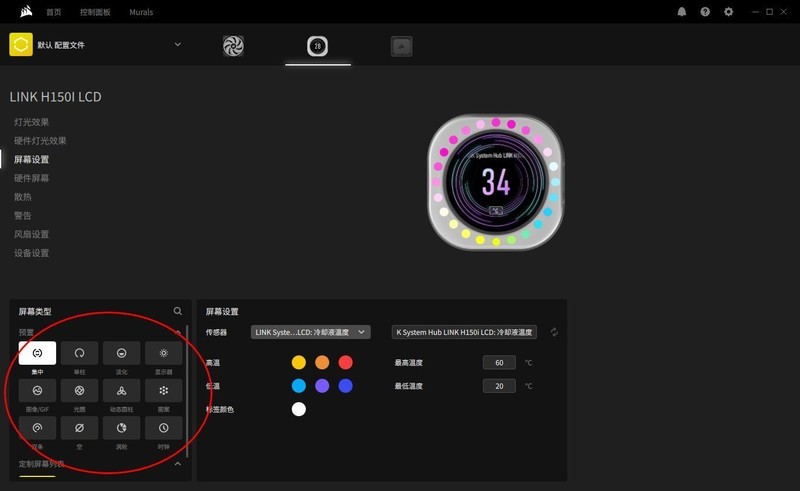
Task: Click the sensor label text field
Action: [464, 332]
